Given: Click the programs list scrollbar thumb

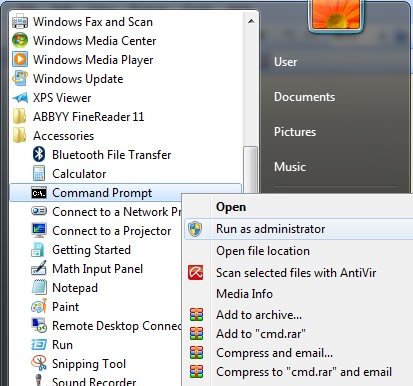Looking at the screenshot, I should click(x=251, y=170).
